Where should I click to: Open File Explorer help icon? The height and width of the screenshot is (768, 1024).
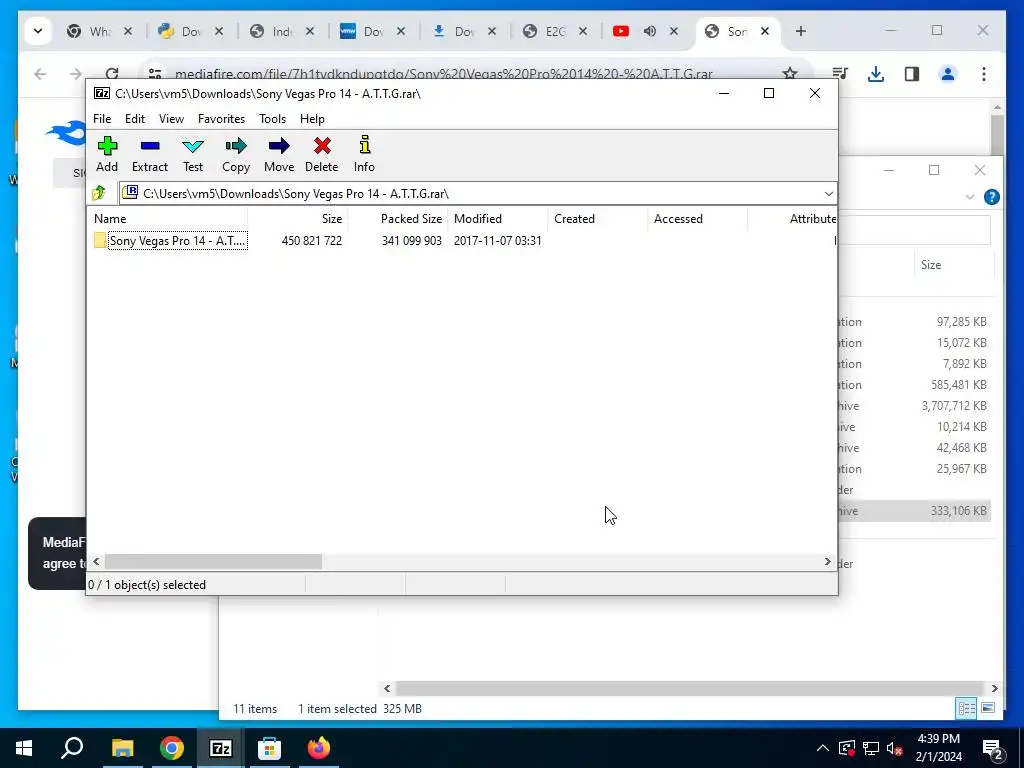coord(991,197)
